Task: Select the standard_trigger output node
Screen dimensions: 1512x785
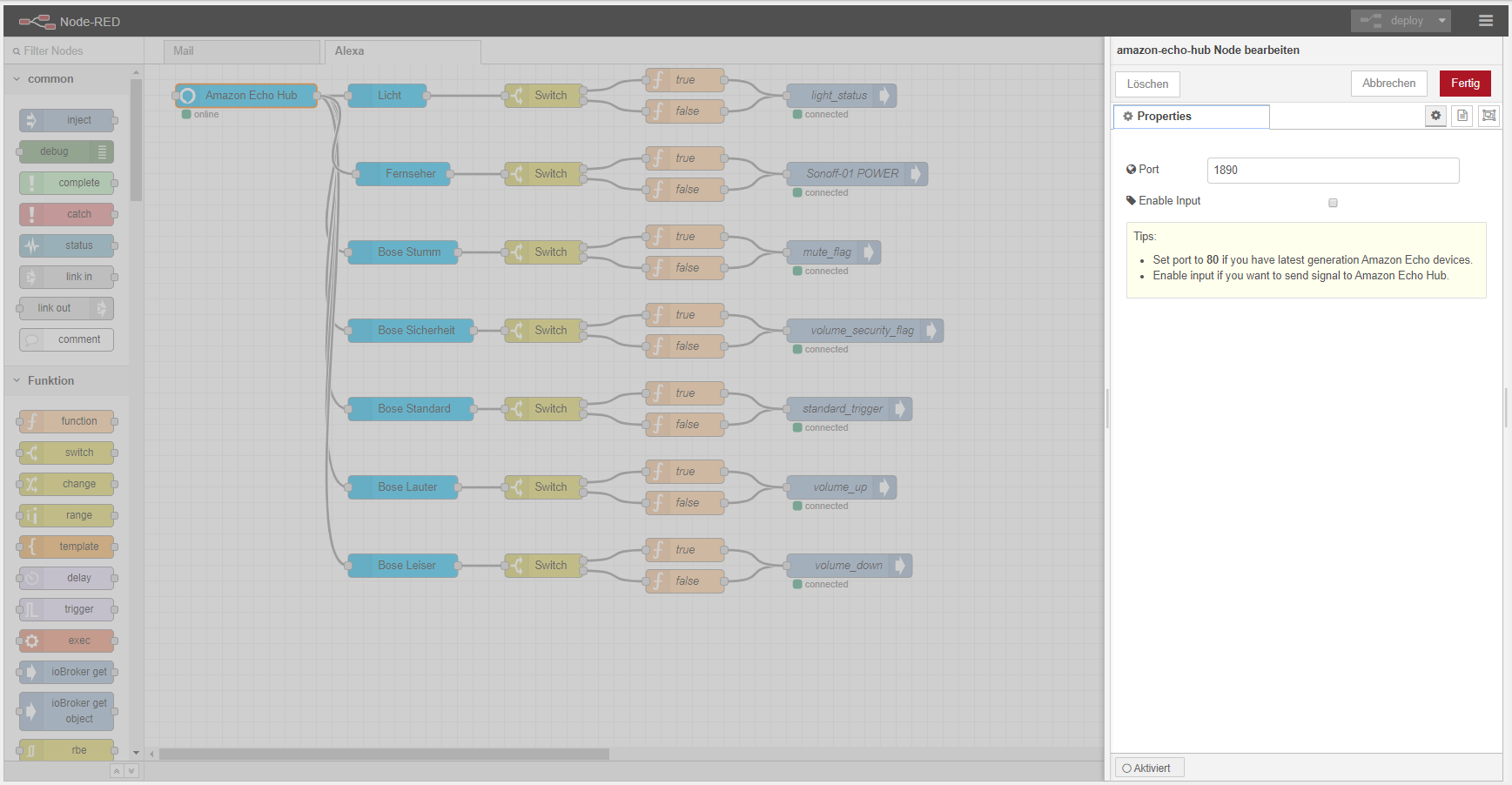Action: [850, 409]
